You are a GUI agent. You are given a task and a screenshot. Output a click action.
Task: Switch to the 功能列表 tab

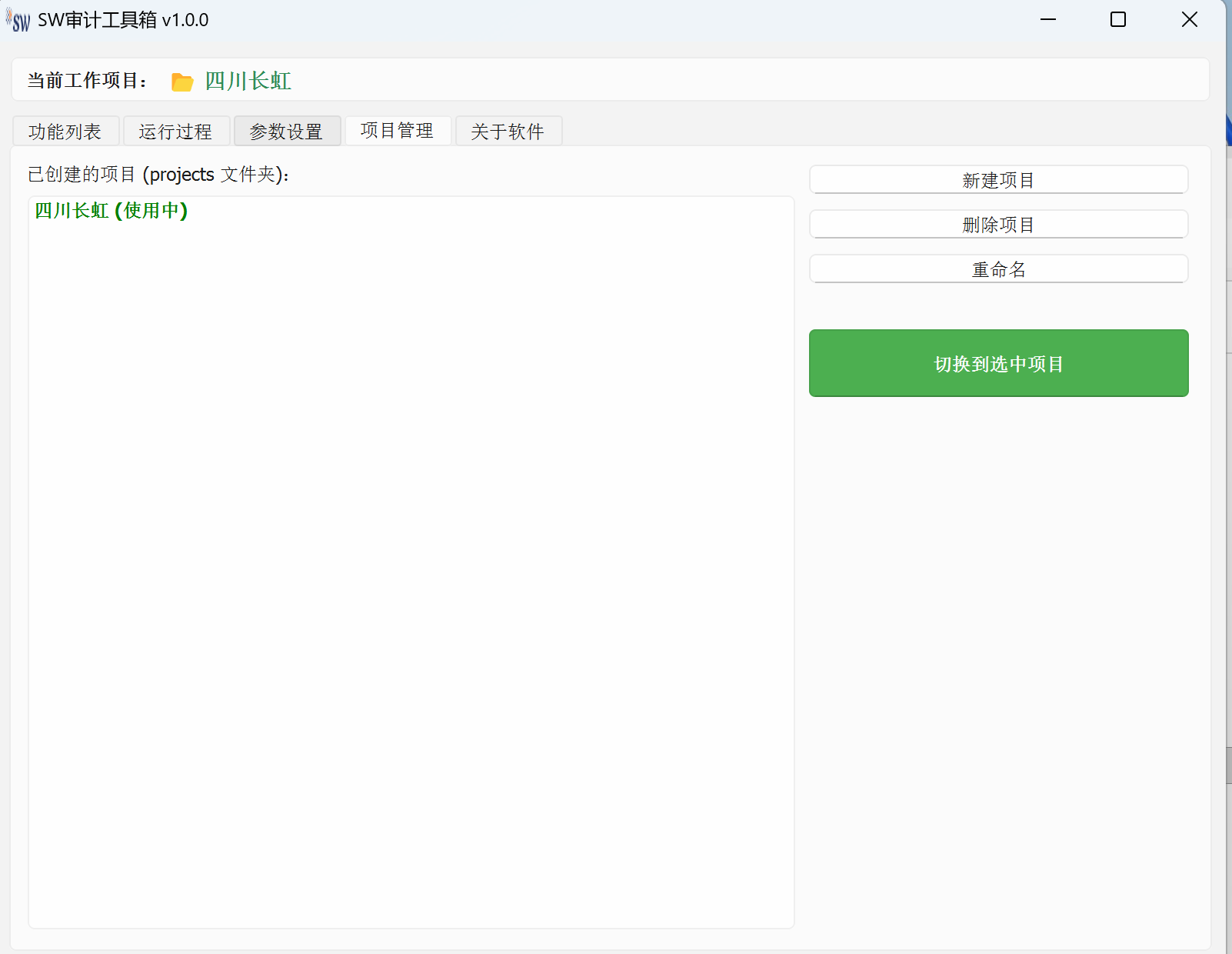click(65, 132)
